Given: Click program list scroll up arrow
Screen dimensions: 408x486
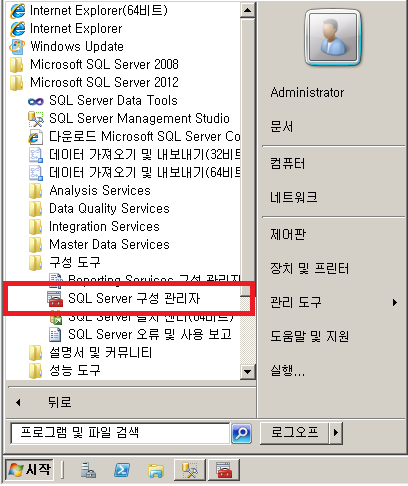Looking at the screenshot, I should [x=247, y=10].
